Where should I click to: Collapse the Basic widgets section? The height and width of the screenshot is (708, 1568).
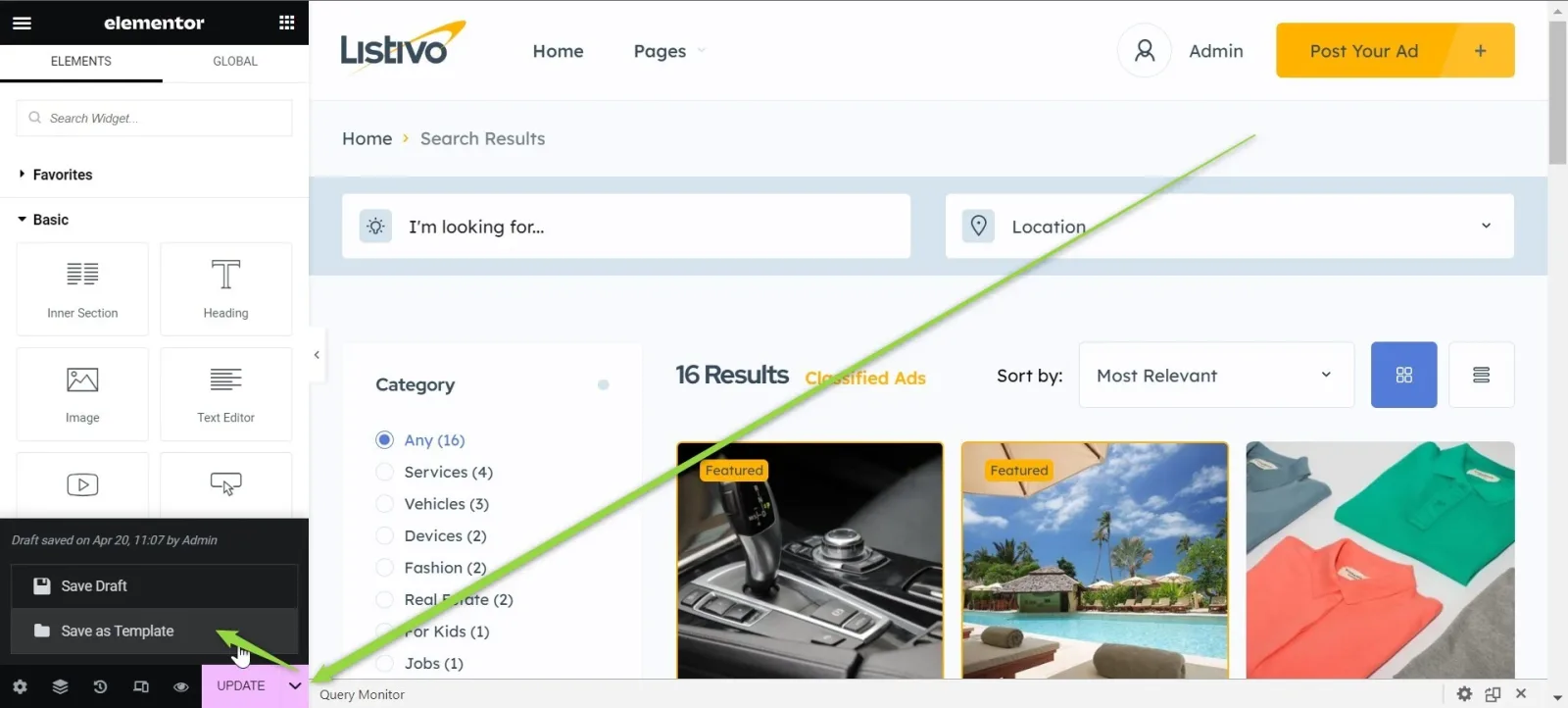pos(43,220)
